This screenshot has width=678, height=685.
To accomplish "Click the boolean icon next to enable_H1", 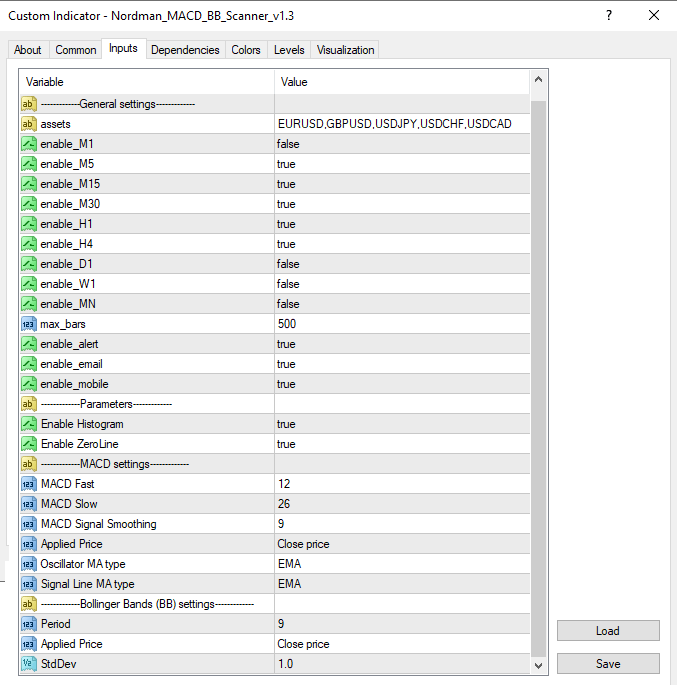I will pyautogui.click(x=28, y=224).
